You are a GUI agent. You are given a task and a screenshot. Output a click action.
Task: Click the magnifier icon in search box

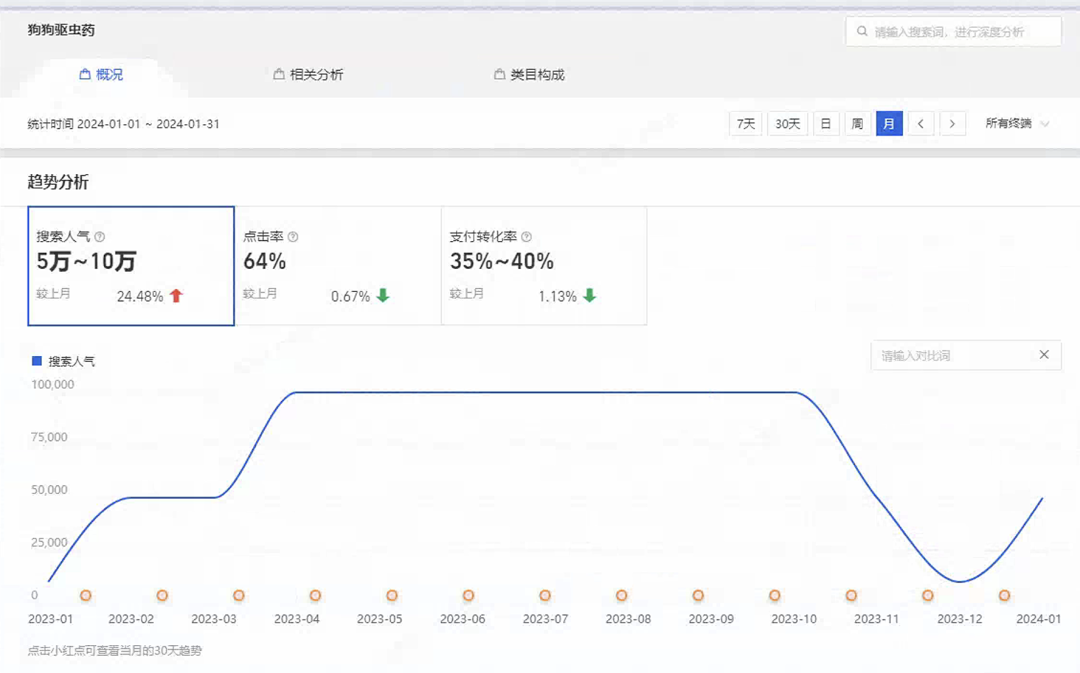tap(862, 31)
